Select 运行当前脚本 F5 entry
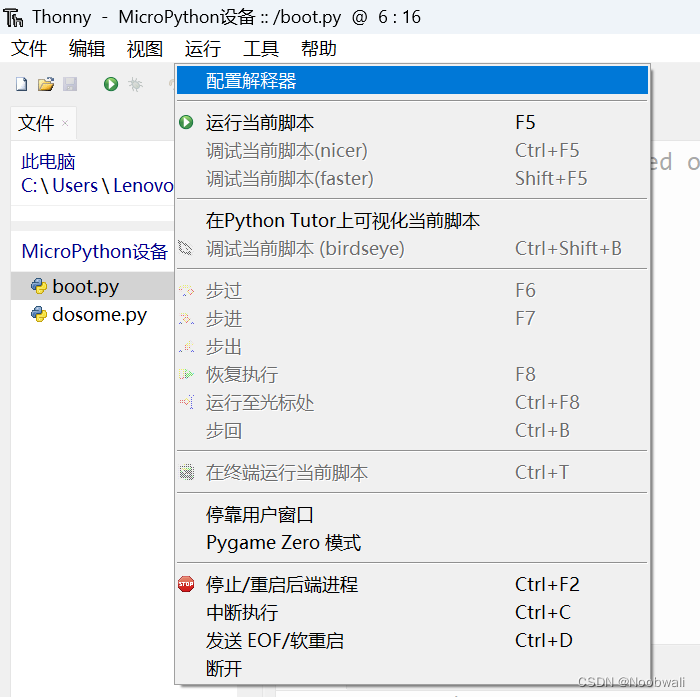Image resolution: width=700 pixels, height=697 pixels. point(412,122)
